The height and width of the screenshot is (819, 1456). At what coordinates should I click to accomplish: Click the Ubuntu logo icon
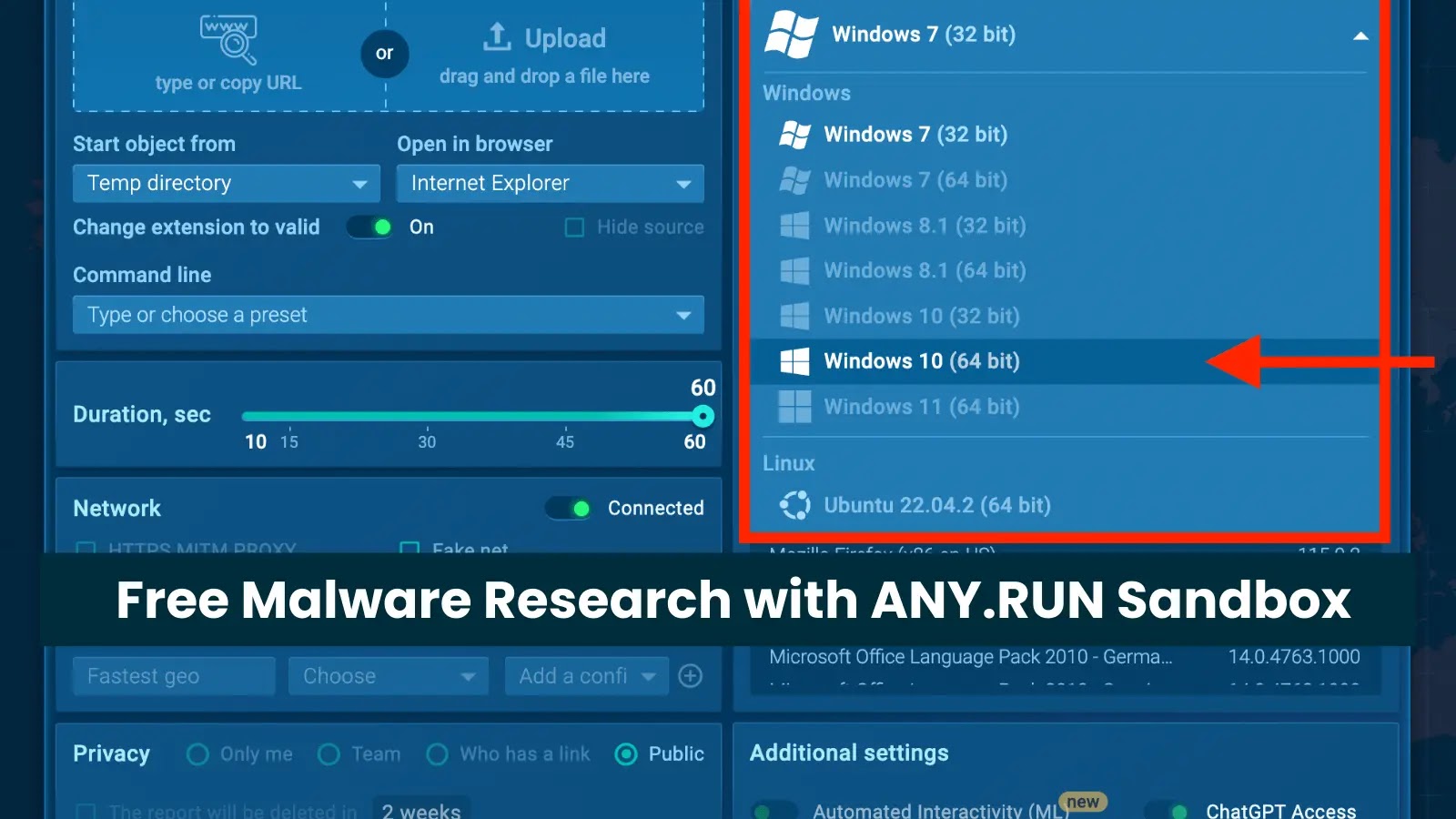(794, 505)
